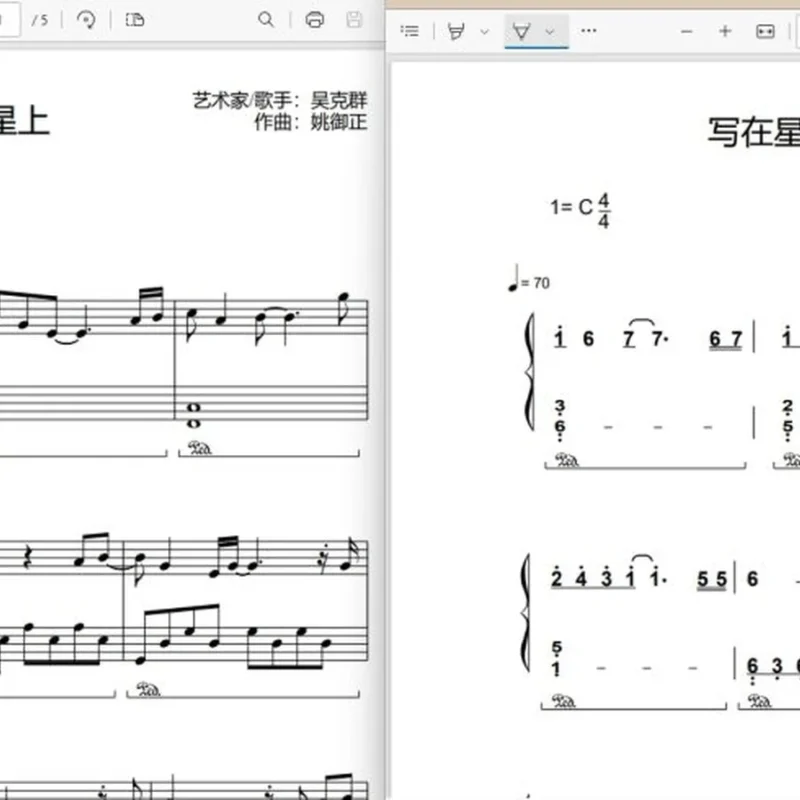Select the highlighter pen tool
800x800 pixels.
(456, 31)
